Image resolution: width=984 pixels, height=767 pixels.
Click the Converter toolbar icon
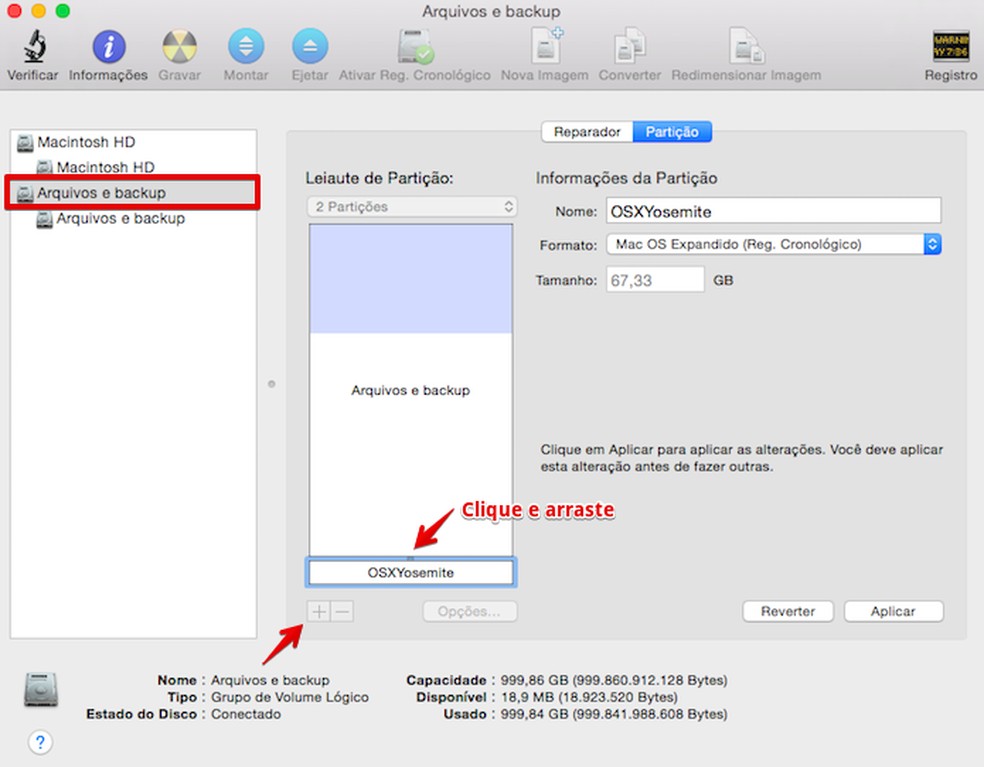click(x=629, y=46)
